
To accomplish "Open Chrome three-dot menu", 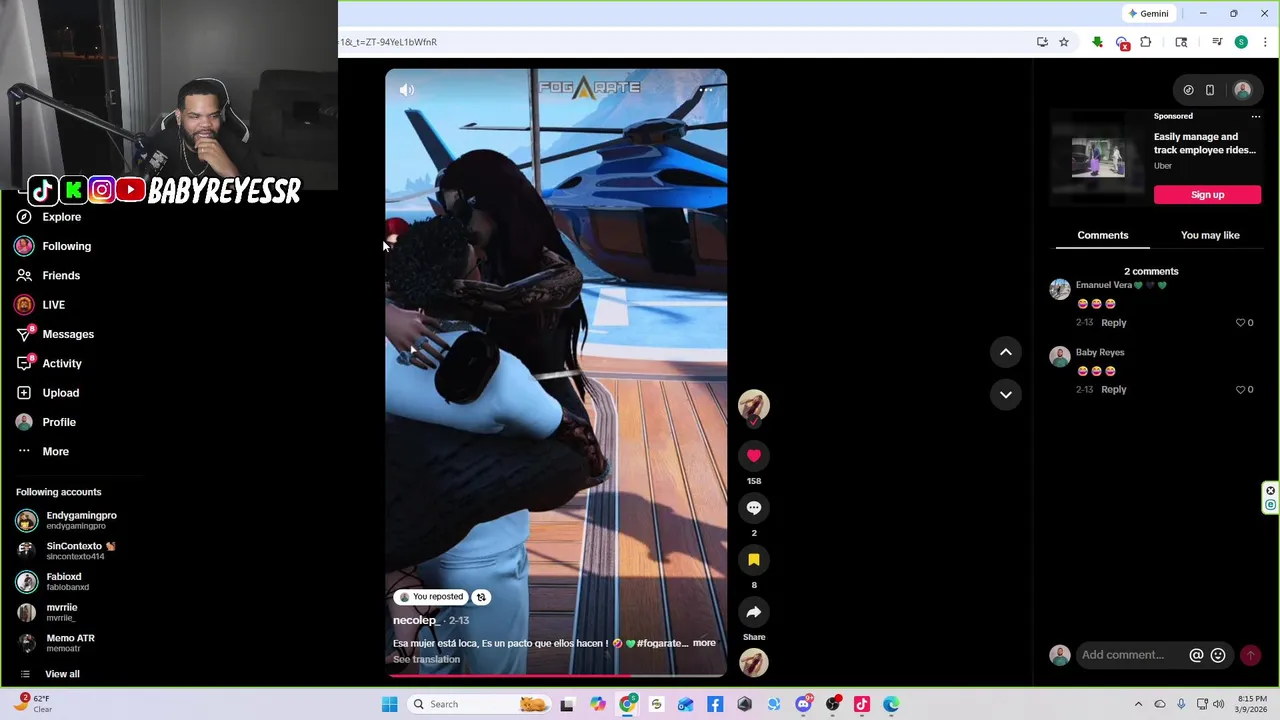I will (x=1265, y=42).
